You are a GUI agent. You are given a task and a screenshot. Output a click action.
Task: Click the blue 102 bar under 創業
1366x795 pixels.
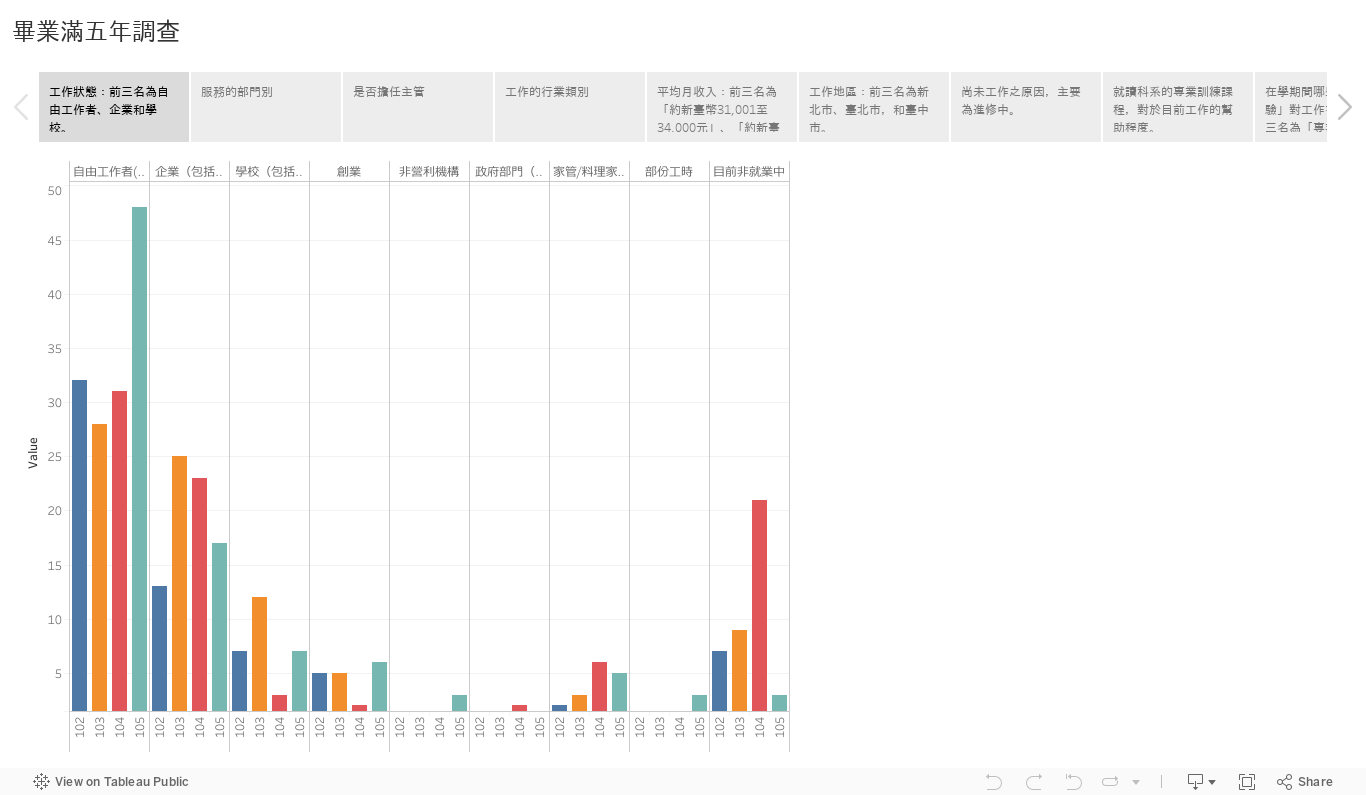(x=319, y=692)
